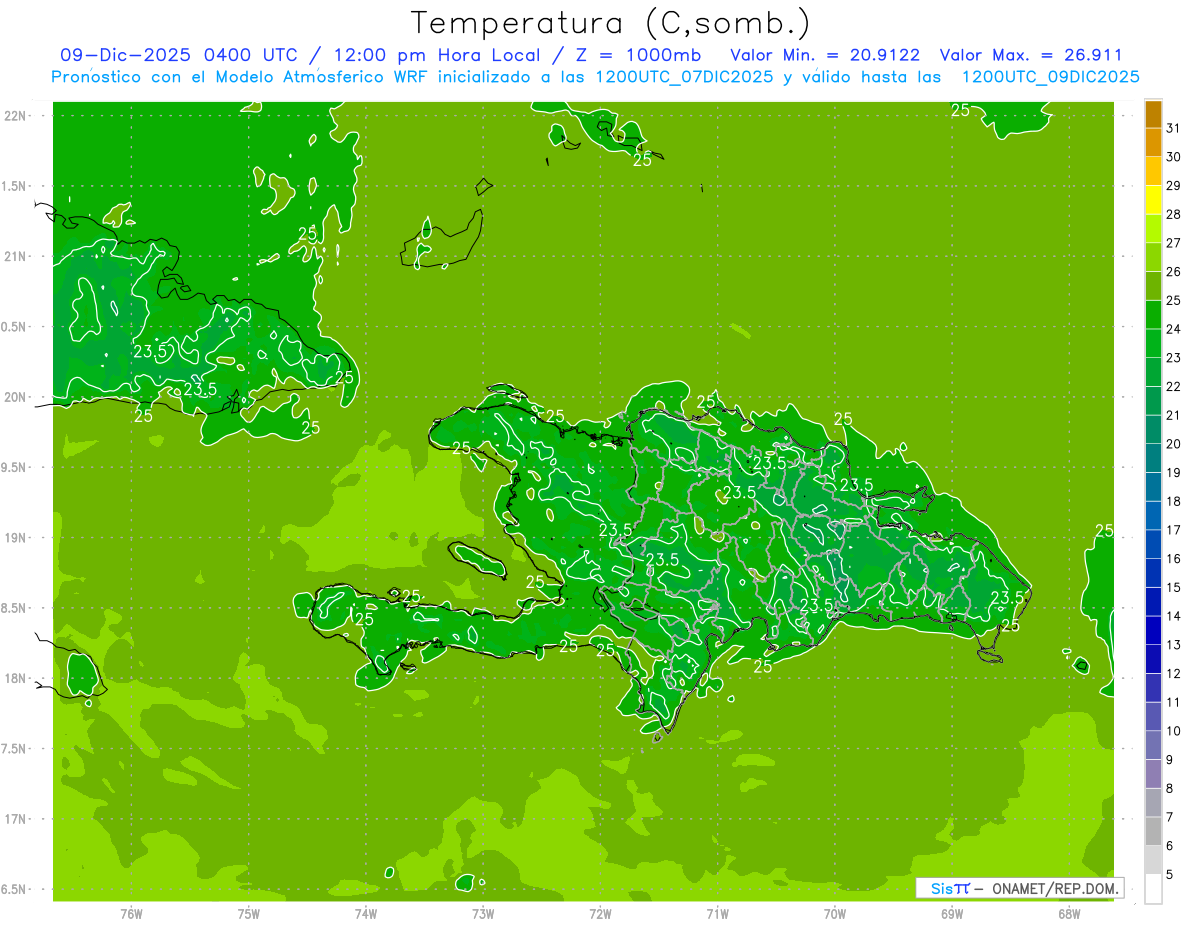Click the legend scale number "24"
Screen dimensions: 1200x927
click(1174, 329)
